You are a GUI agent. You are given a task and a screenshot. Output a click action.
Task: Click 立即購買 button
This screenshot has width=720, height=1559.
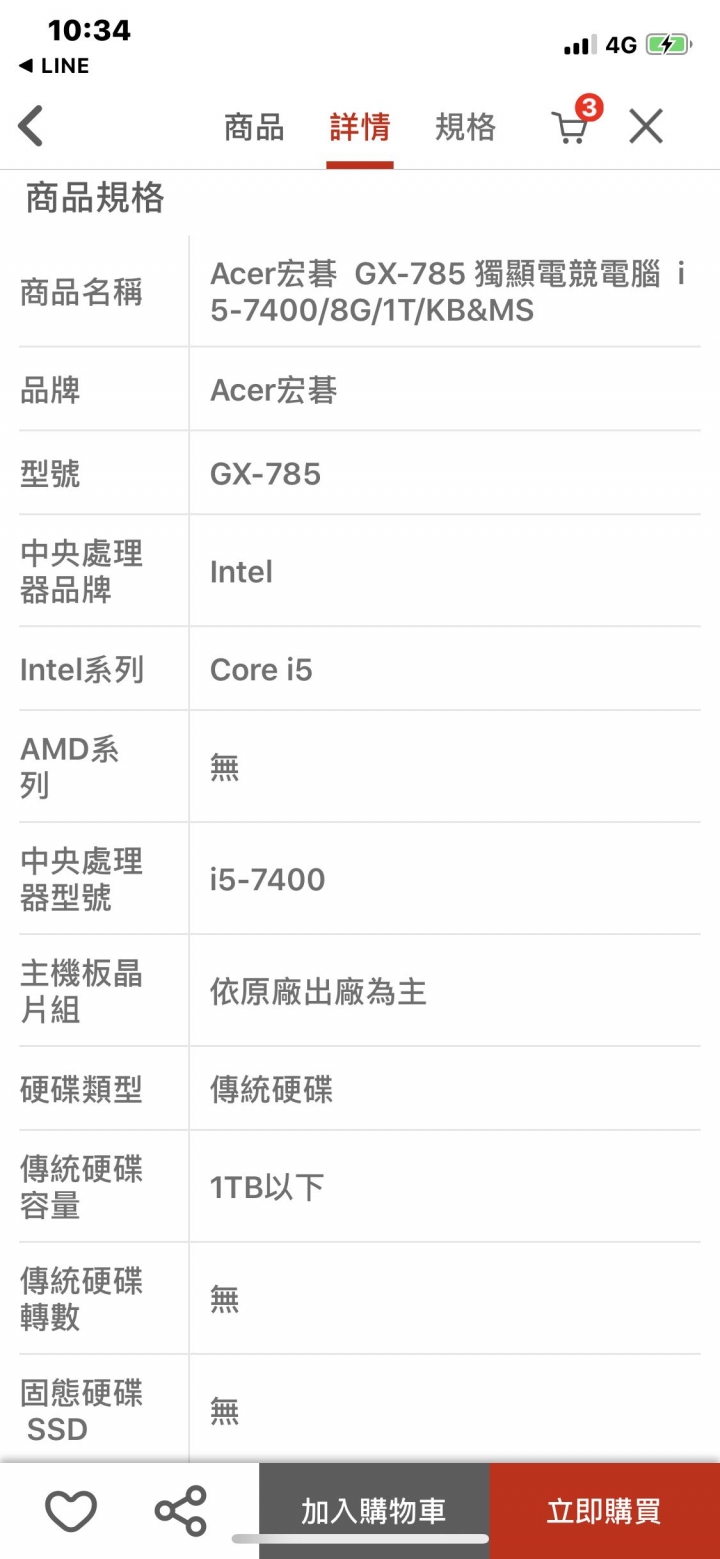pos(604,1511)
